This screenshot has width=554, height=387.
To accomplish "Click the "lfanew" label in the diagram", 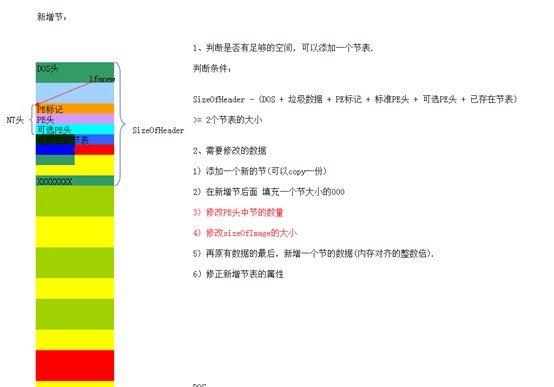I will pos(102,79).
